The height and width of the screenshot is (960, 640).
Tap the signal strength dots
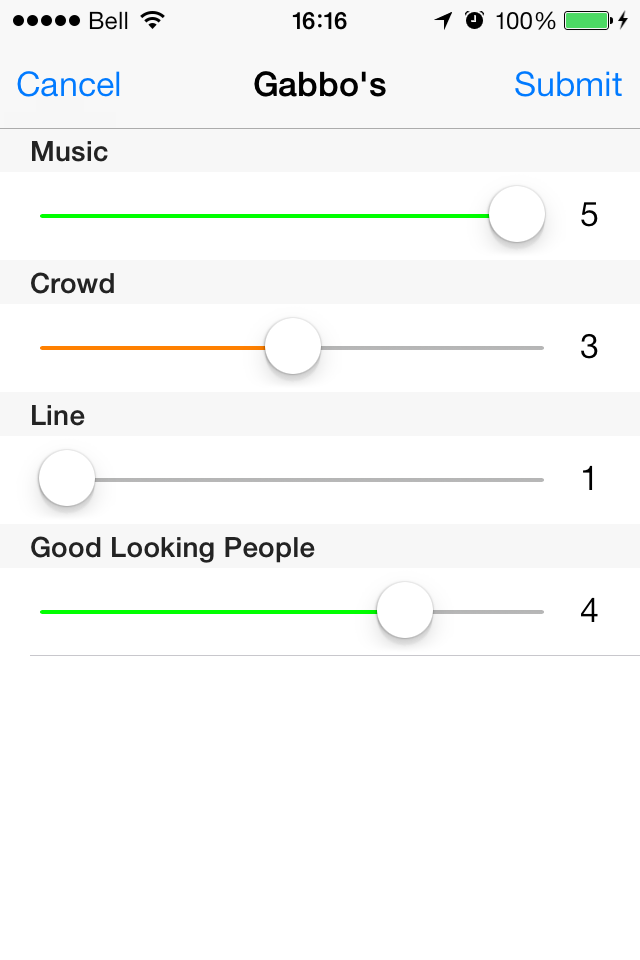coord(47,21)
